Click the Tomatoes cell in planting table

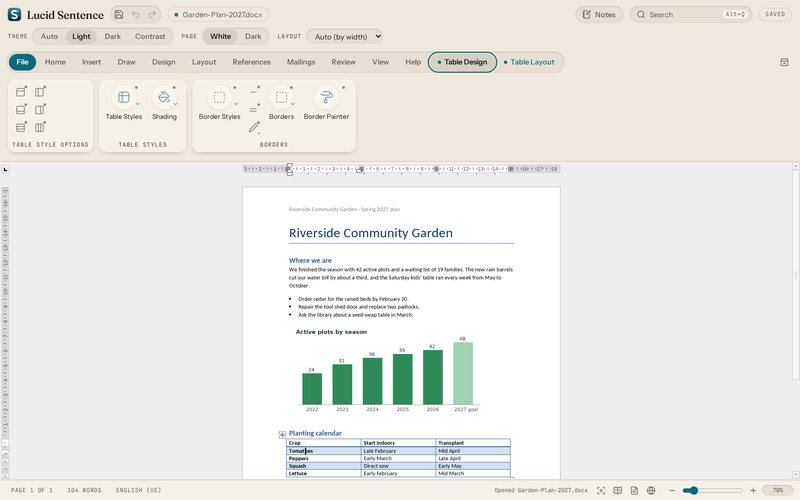tap(323, 451)
